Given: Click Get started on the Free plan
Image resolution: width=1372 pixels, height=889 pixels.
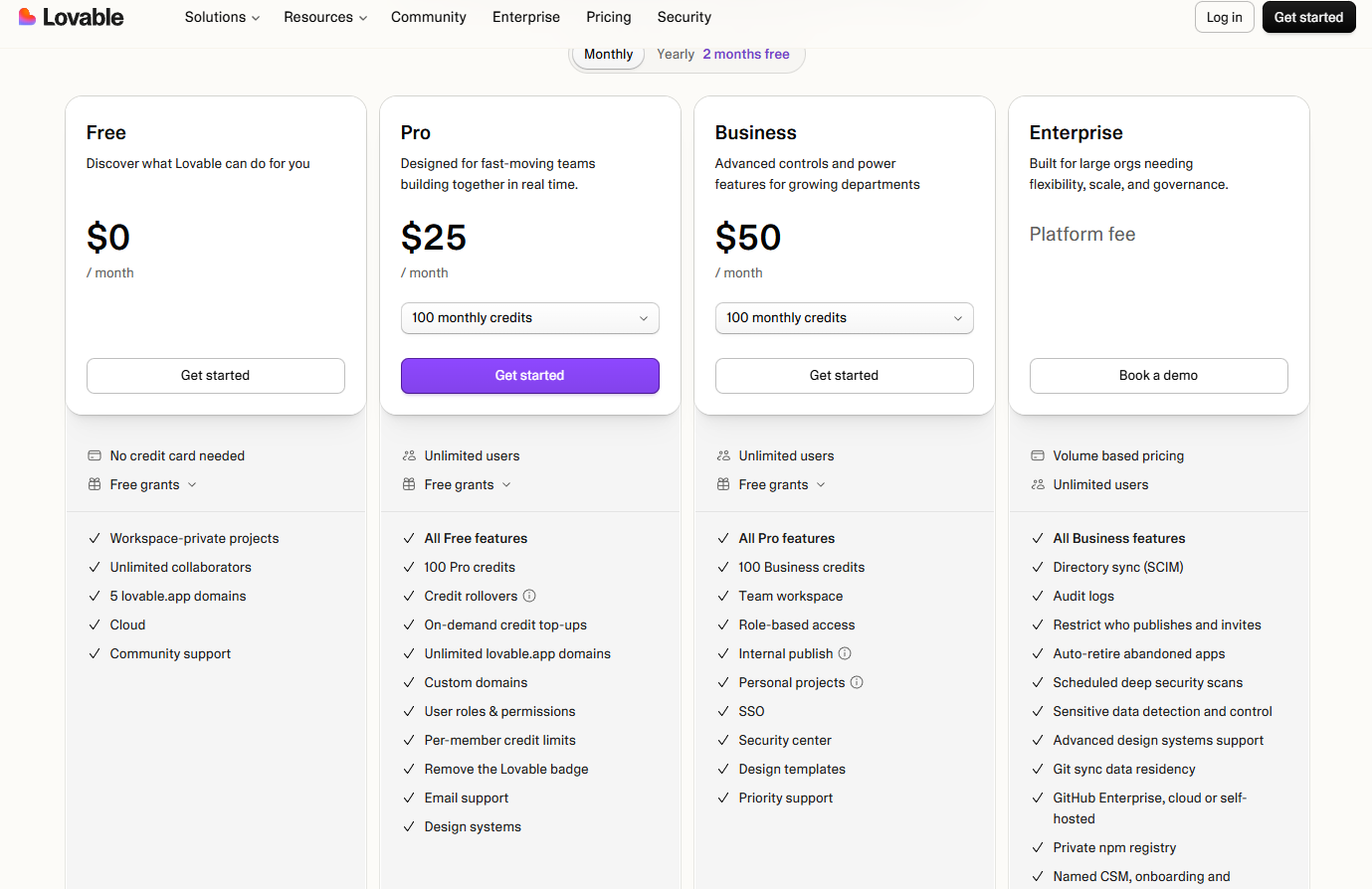Looking at the screenshot, I should point(216,376).
